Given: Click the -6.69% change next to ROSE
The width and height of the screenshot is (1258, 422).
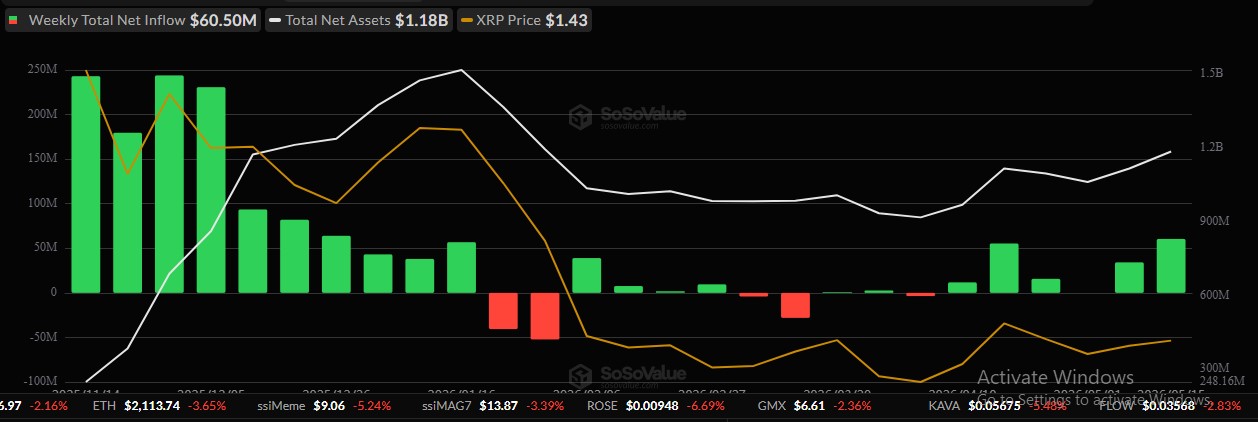Looking at the screenshot, I should pos(705,406).
